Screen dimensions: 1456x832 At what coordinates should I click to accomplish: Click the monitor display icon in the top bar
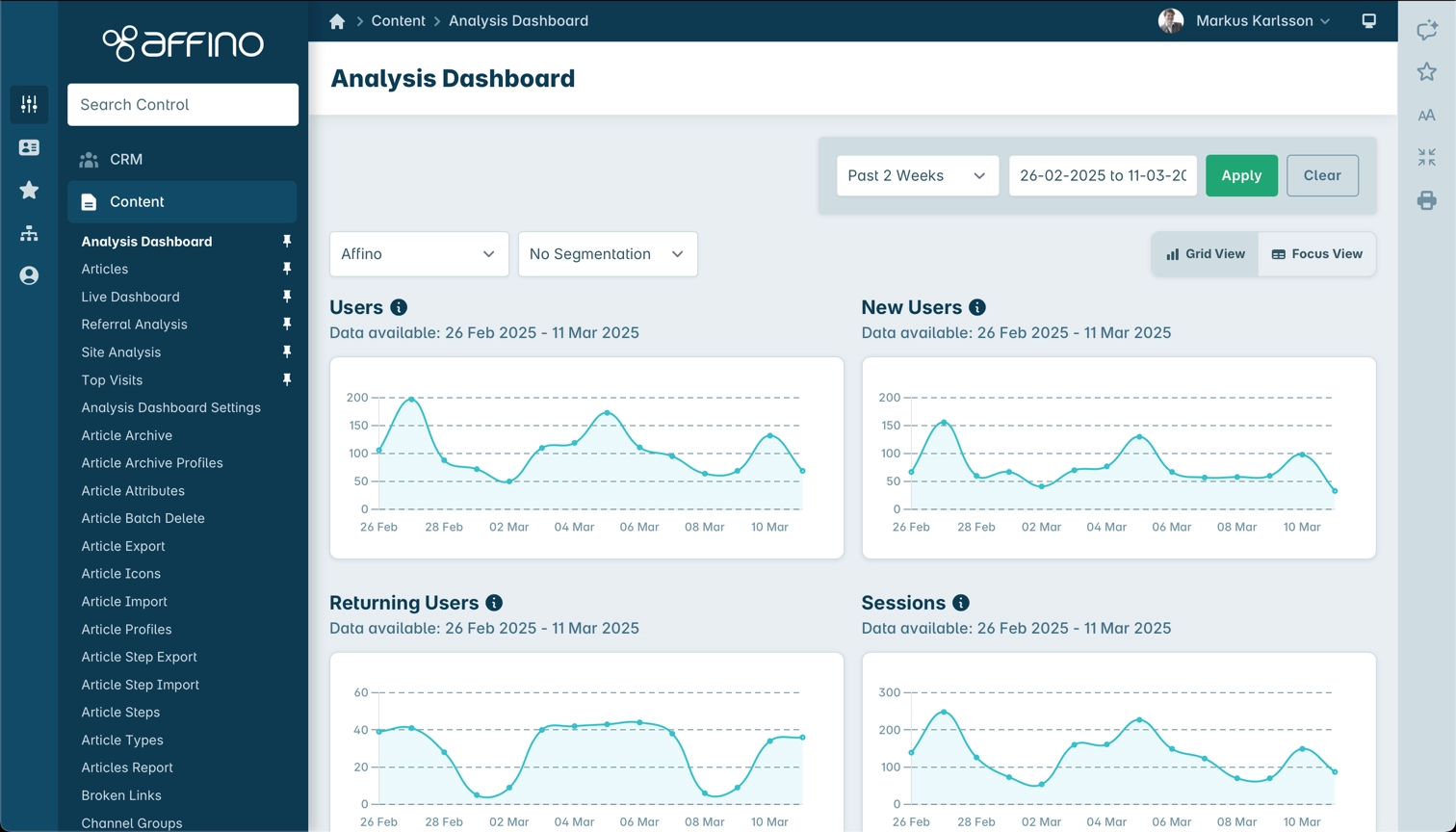point(1368,20)
